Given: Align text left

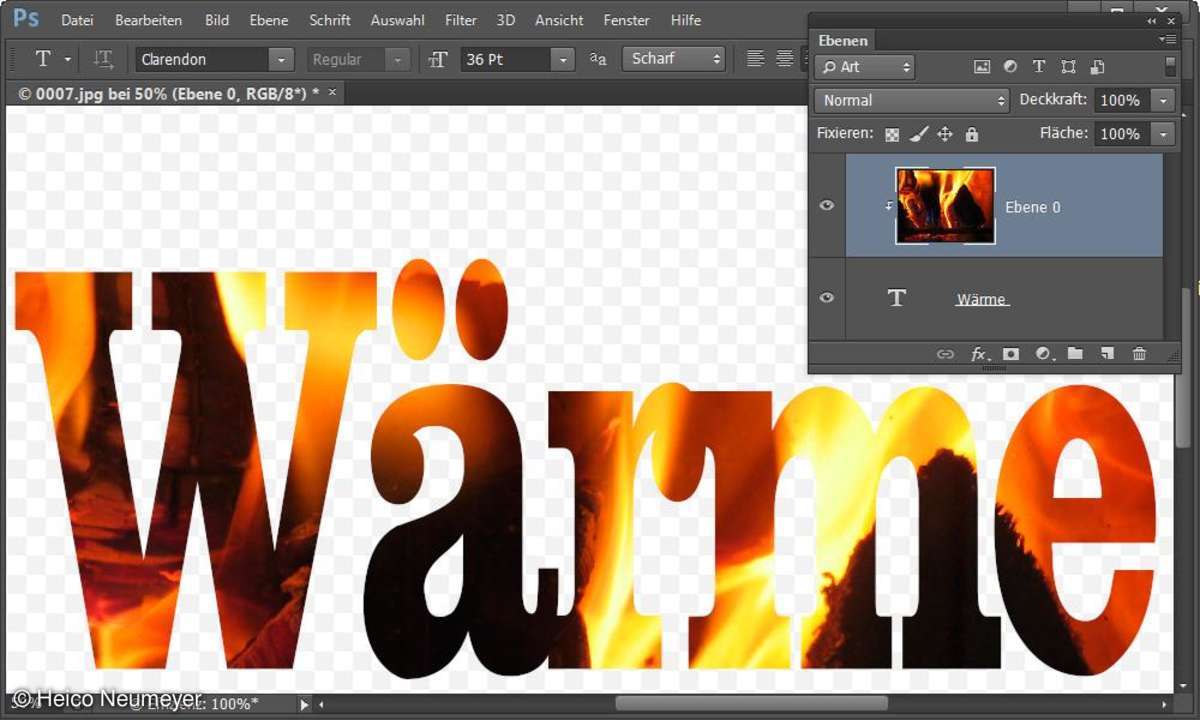Looking at the screenshot, I should pyautogui.click(x=756, y=59).
